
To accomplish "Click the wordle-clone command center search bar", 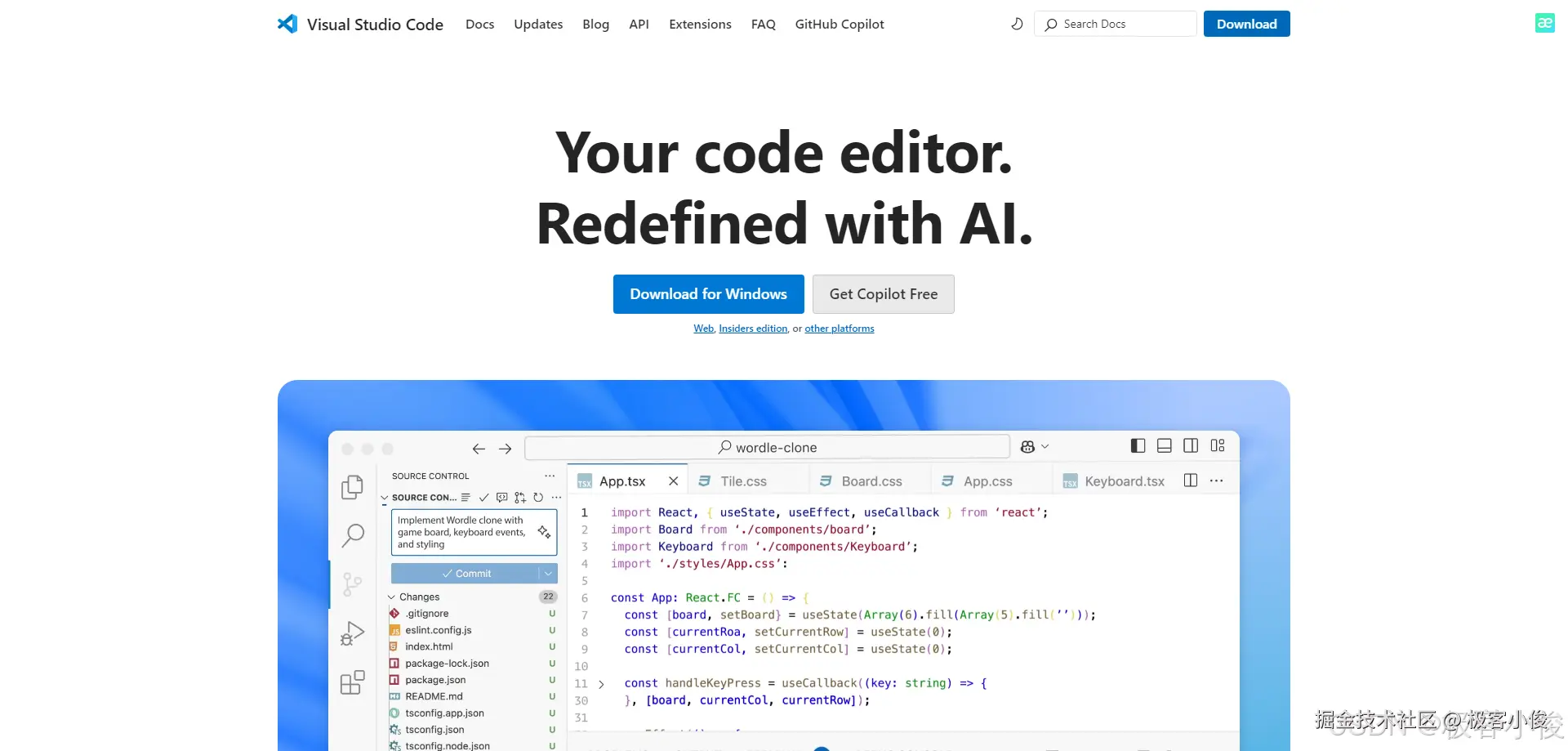I will (x=768, y=447).
